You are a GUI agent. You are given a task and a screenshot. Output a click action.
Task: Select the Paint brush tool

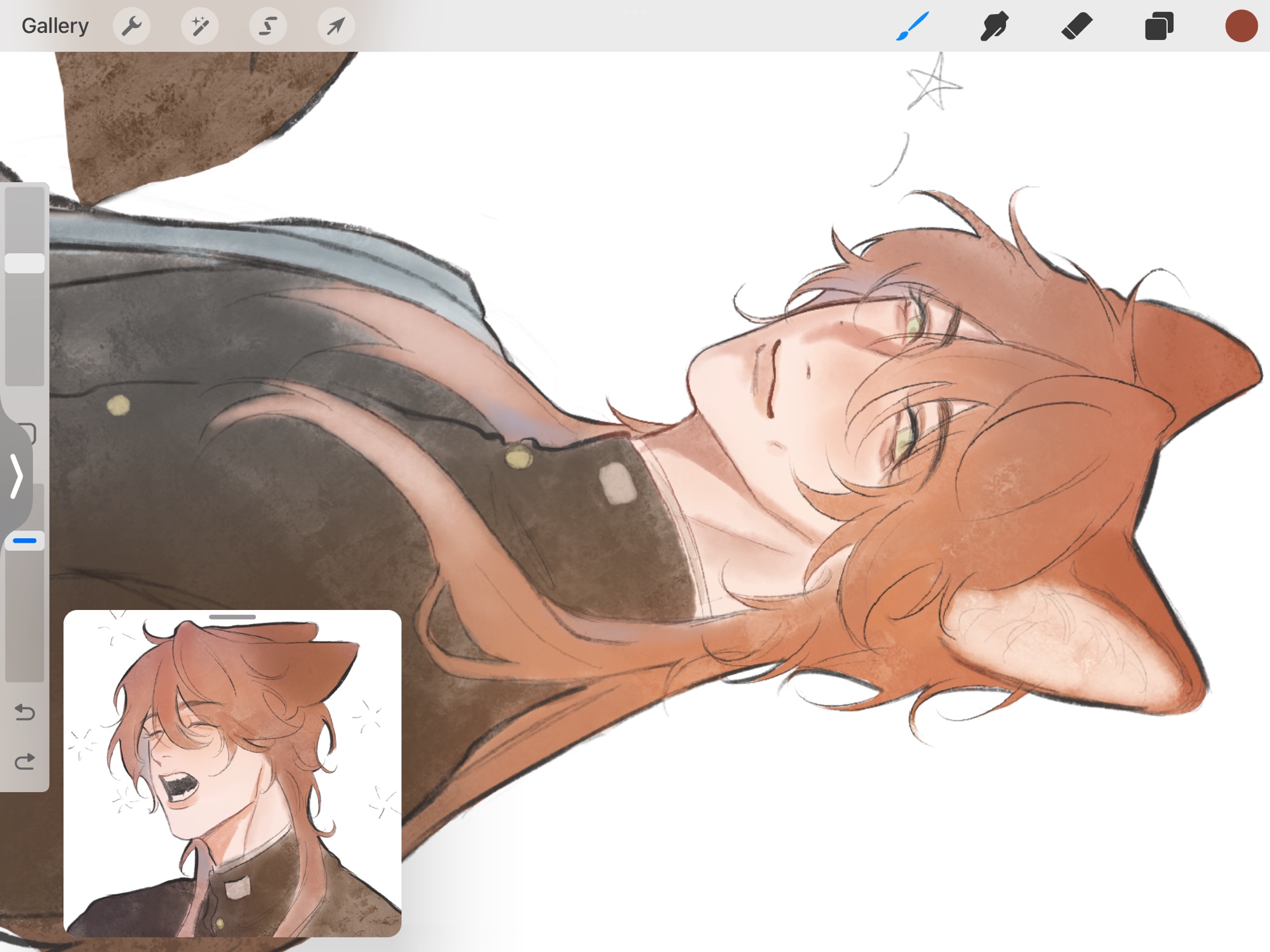[x=912, y=26]
